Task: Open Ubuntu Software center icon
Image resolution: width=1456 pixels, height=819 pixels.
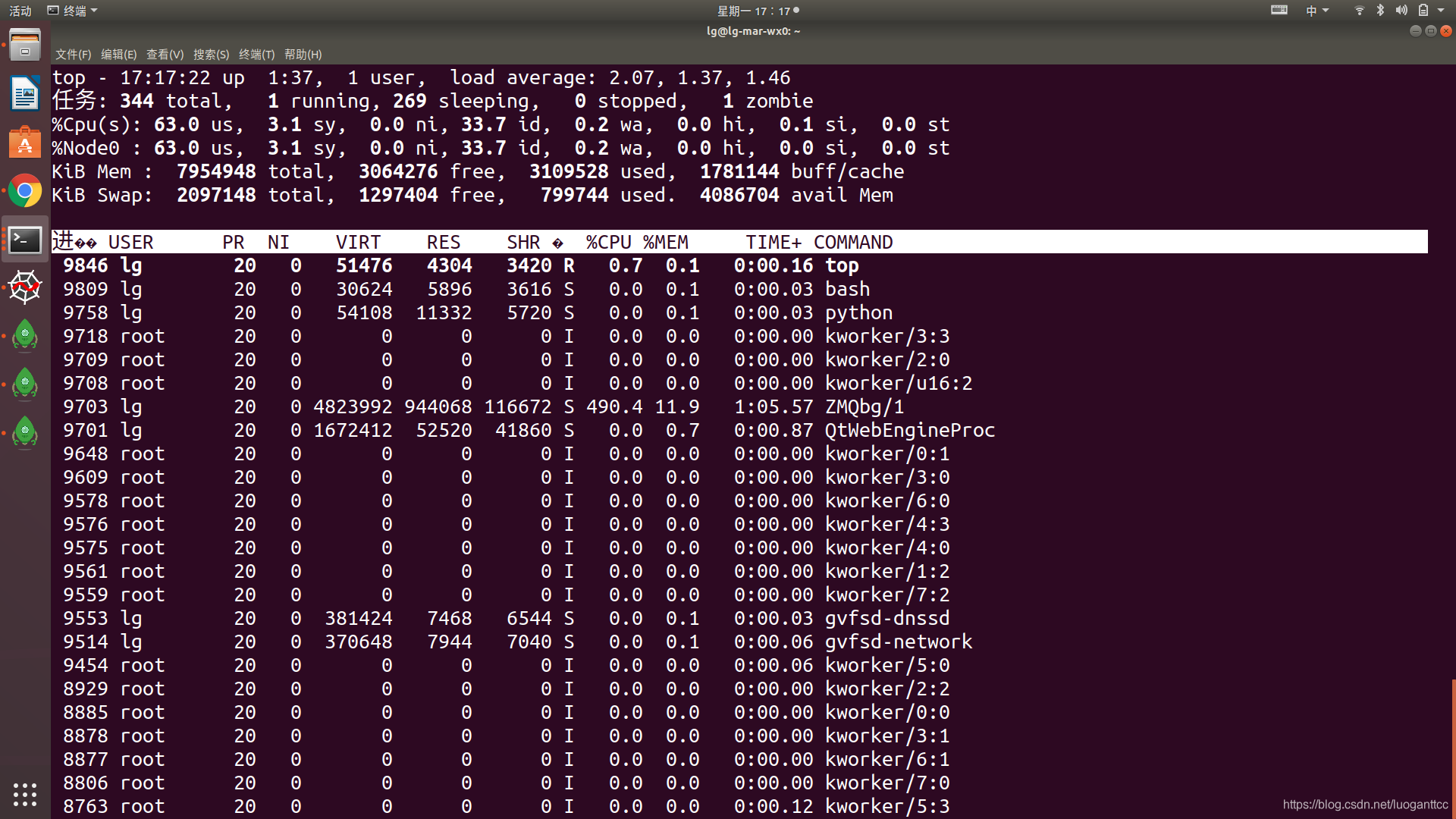Action: click(x=25, y=143)
